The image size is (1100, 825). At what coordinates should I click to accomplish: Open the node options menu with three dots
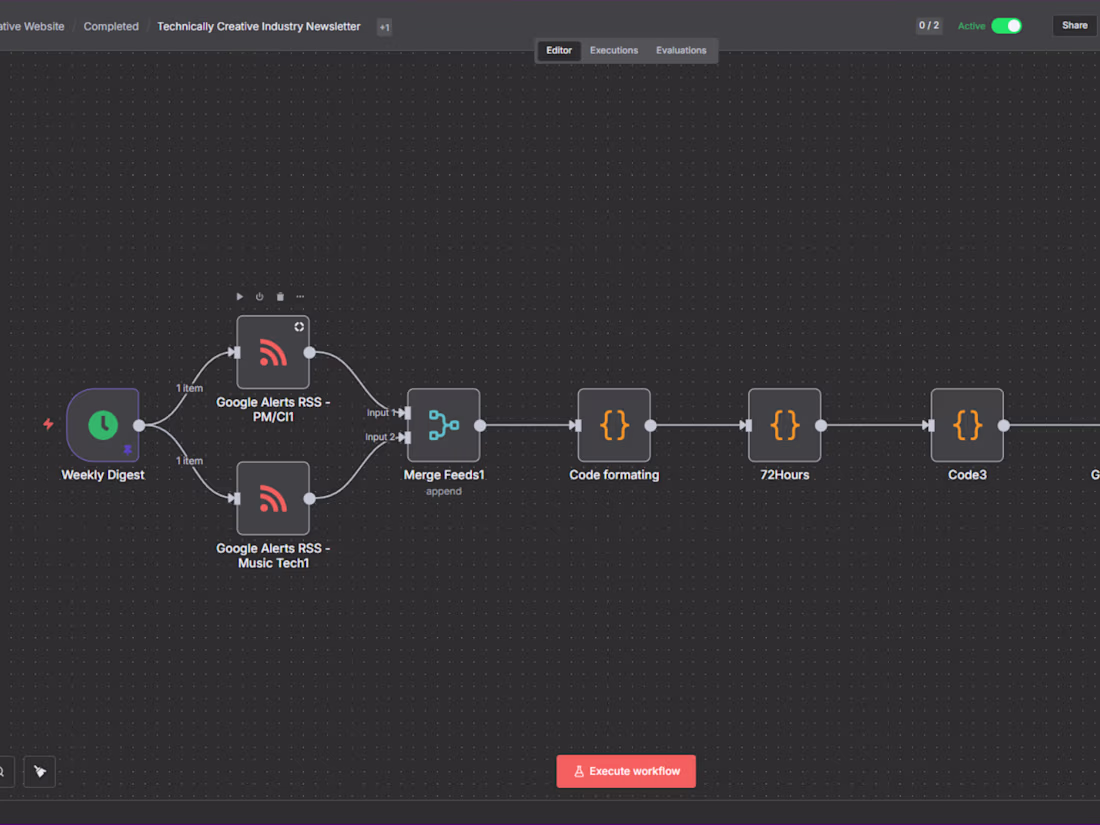point(300,296)
